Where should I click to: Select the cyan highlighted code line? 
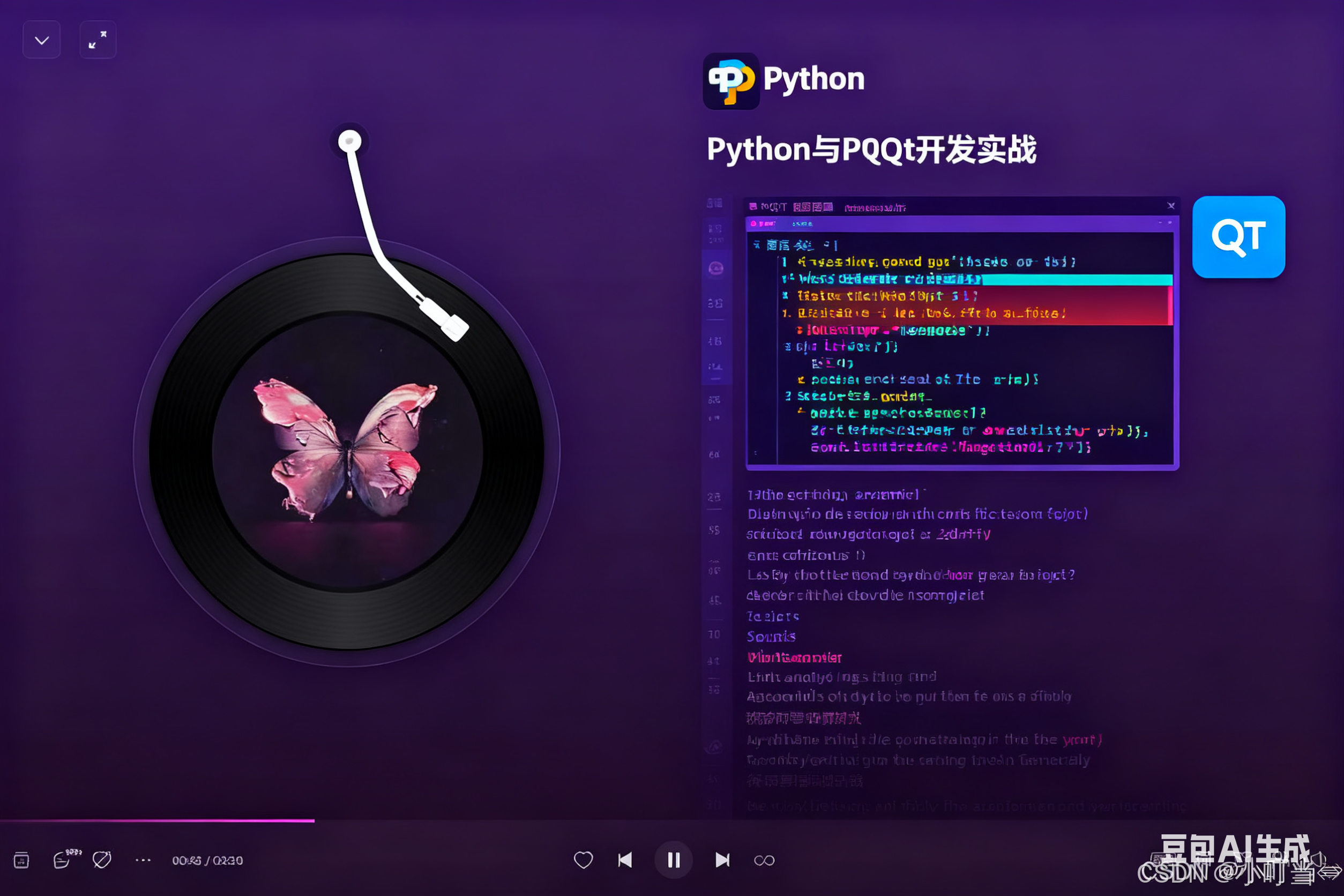coord(977,279)
